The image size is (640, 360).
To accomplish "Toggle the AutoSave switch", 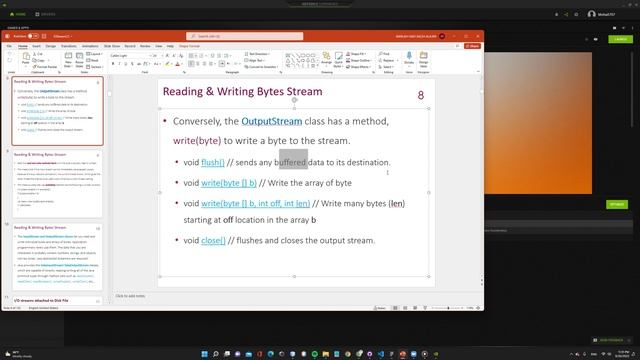I will click(x=33, y=36).
